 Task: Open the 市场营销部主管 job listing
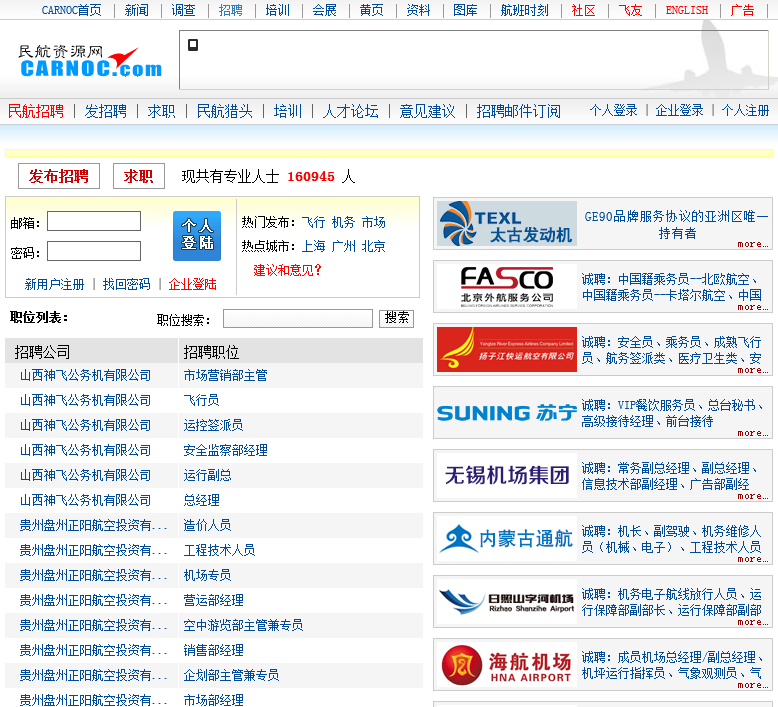coord(225,376)
